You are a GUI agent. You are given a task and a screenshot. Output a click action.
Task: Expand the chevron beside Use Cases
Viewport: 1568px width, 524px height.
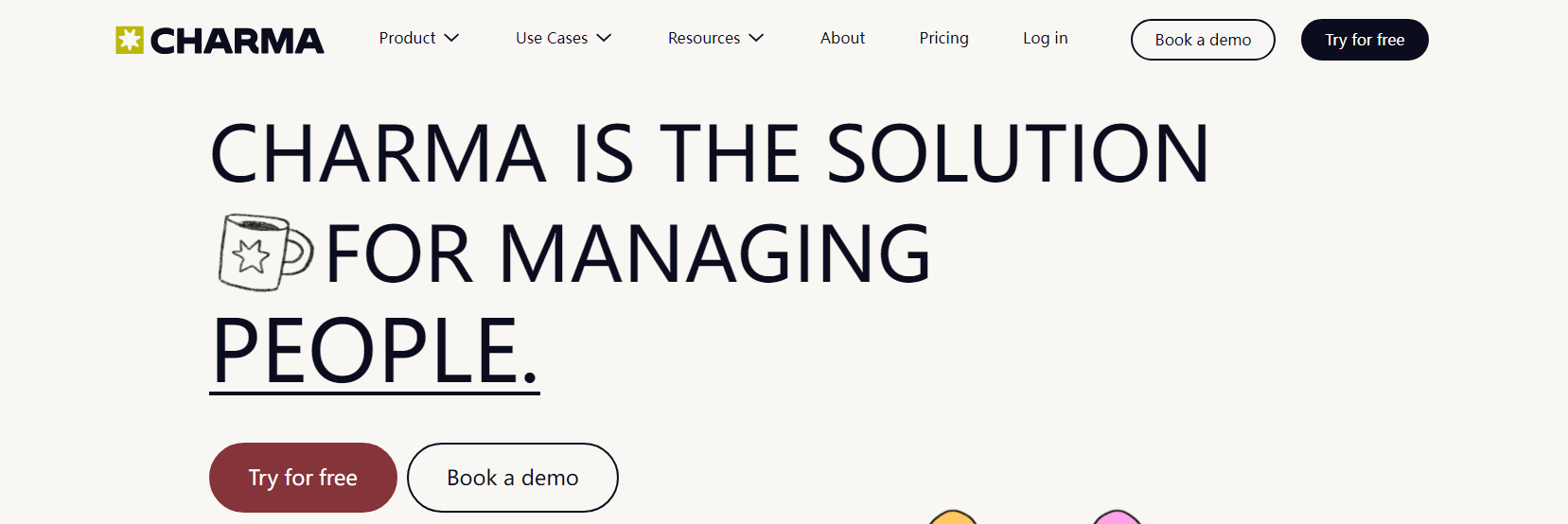(x=605, y=38)
